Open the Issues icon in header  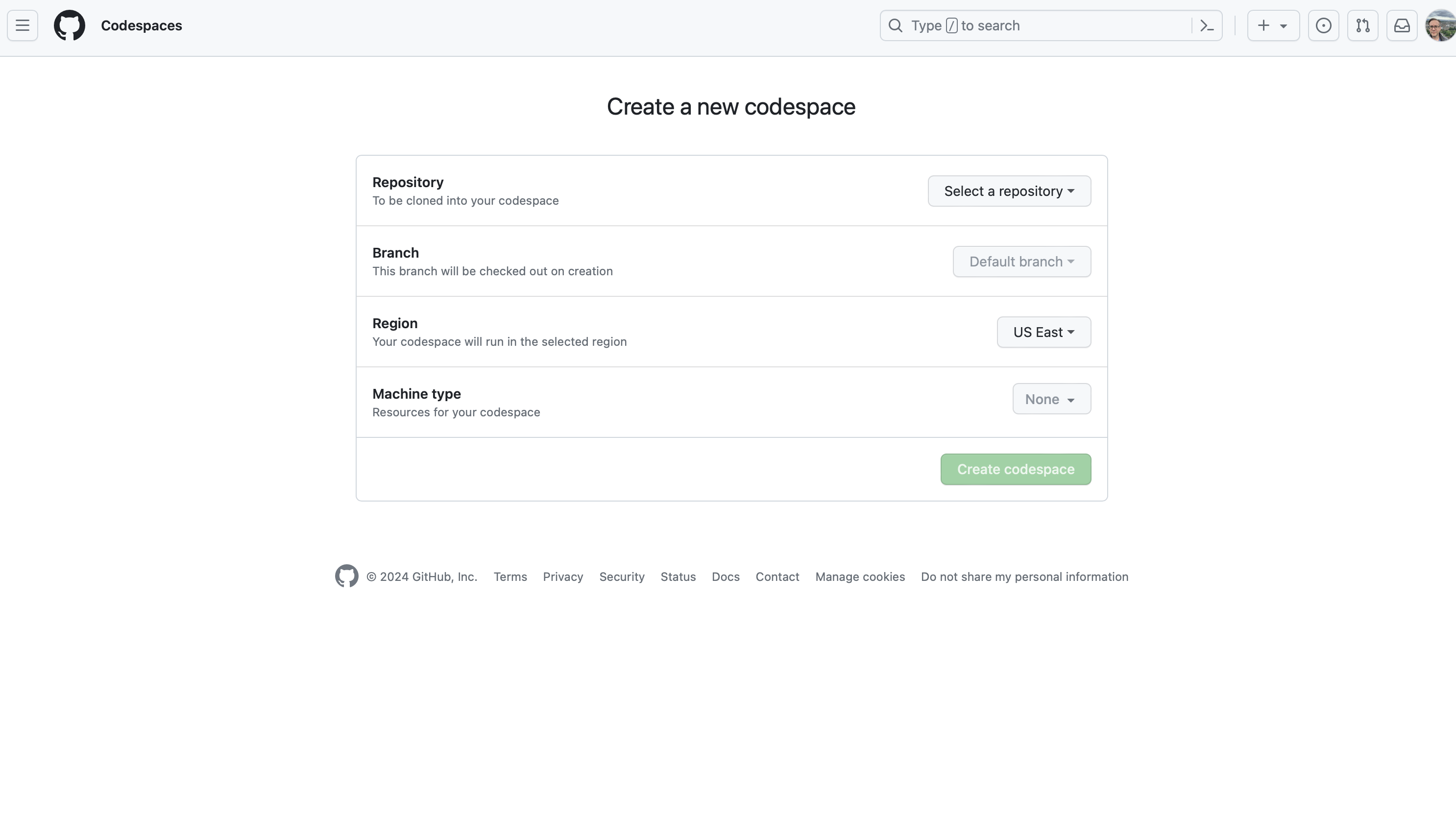(1323, 25)
